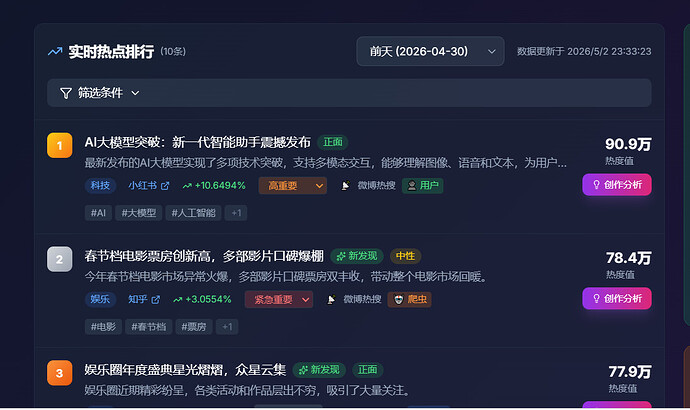Click the +3.0554% growth indicator
Image resolution: width=690 pixels, height=410 pixels.
click(x=202, y=299)
